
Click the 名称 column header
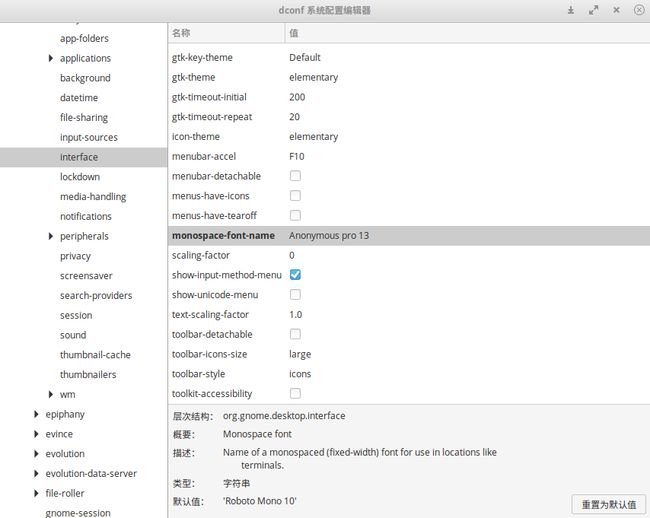pos(226,33)
